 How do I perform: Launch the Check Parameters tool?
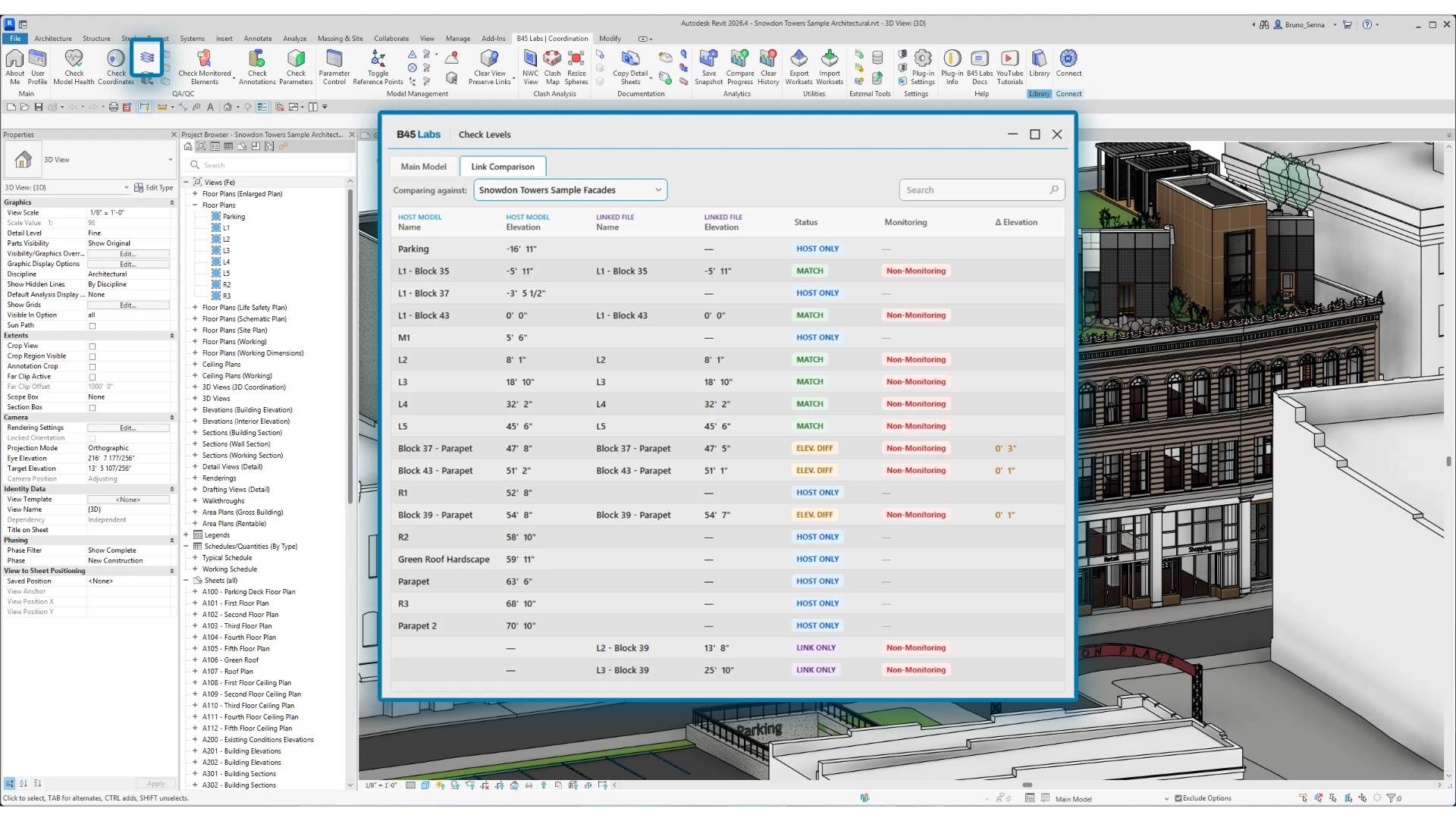pos(296,67)
